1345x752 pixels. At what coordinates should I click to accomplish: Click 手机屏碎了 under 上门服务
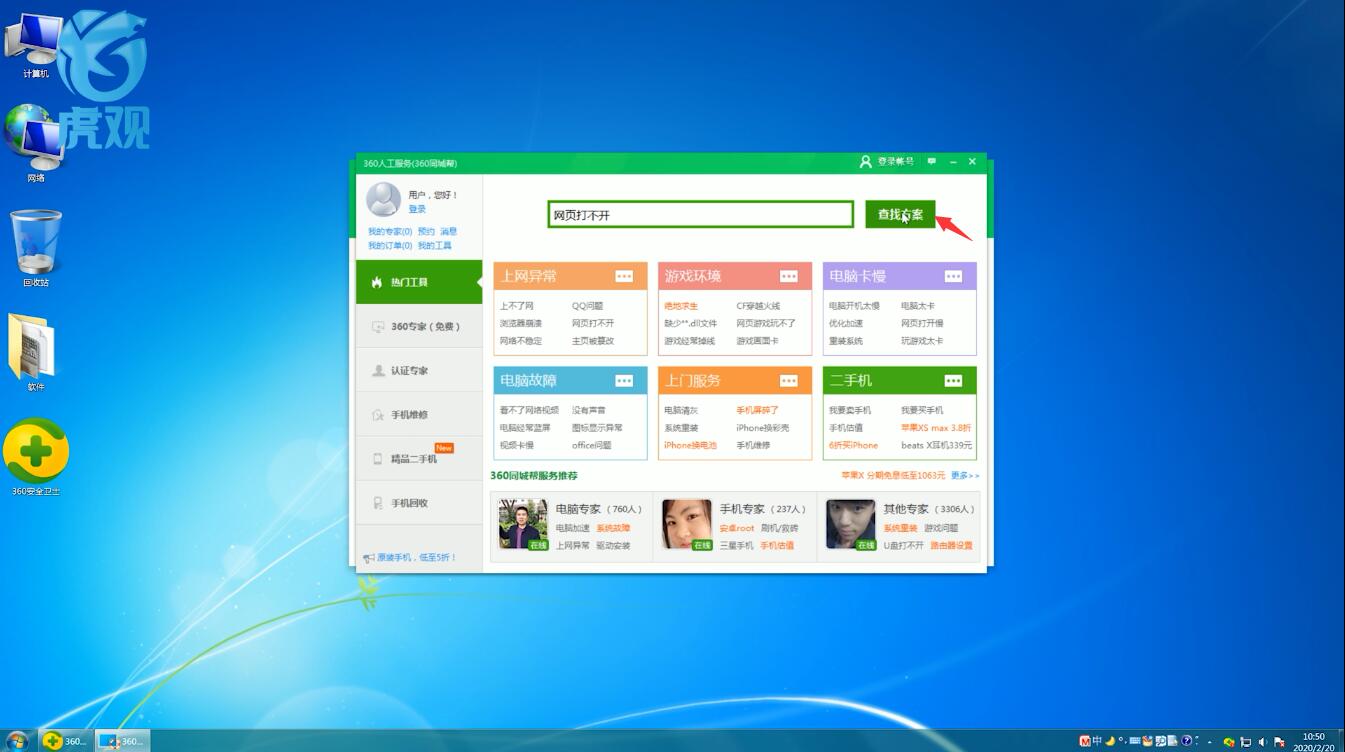click(x=757, y=410)
